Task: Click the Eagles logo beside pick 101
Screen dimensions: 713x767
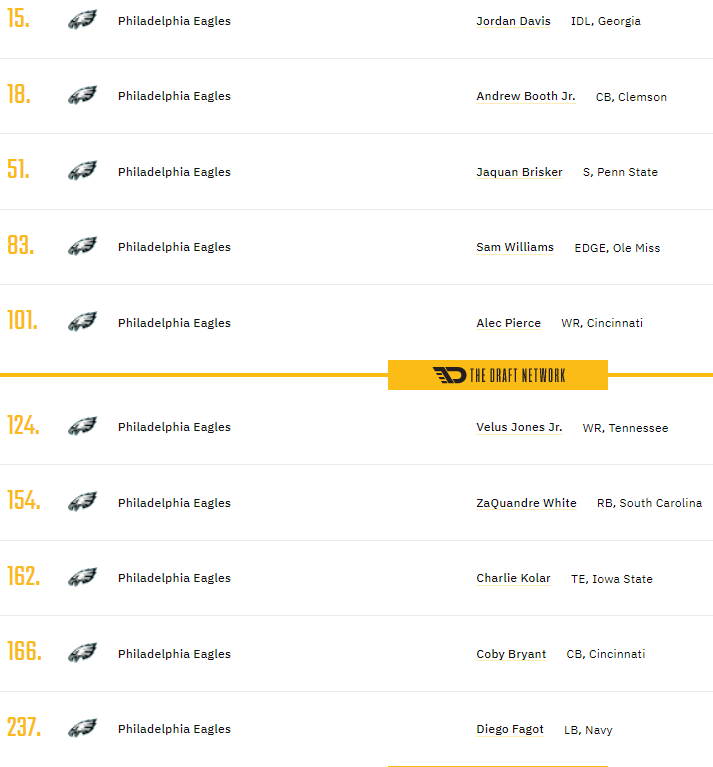Action: [82, 322]
